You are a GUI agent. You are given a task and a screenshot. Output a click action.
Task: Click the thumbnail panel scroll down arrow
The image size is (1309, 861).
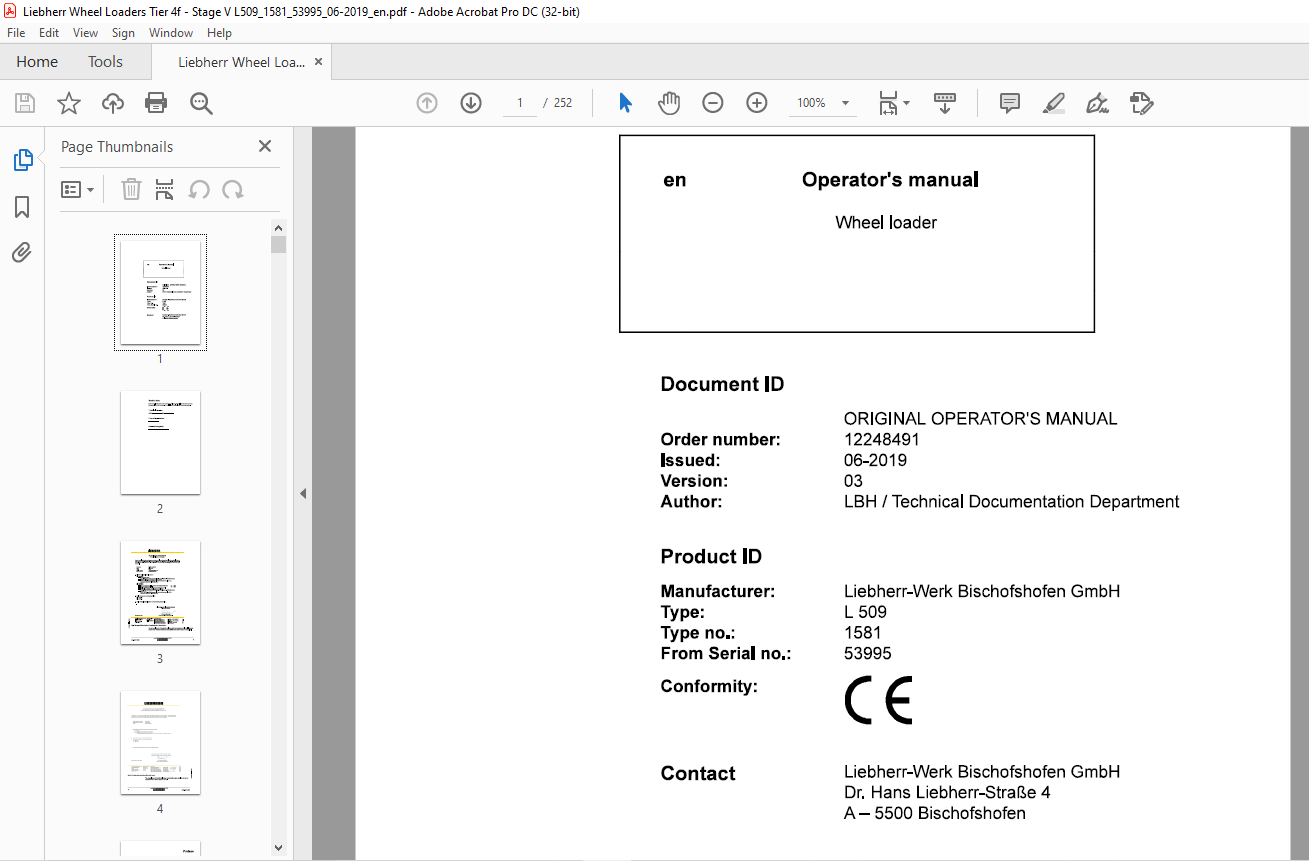[279, 848]
